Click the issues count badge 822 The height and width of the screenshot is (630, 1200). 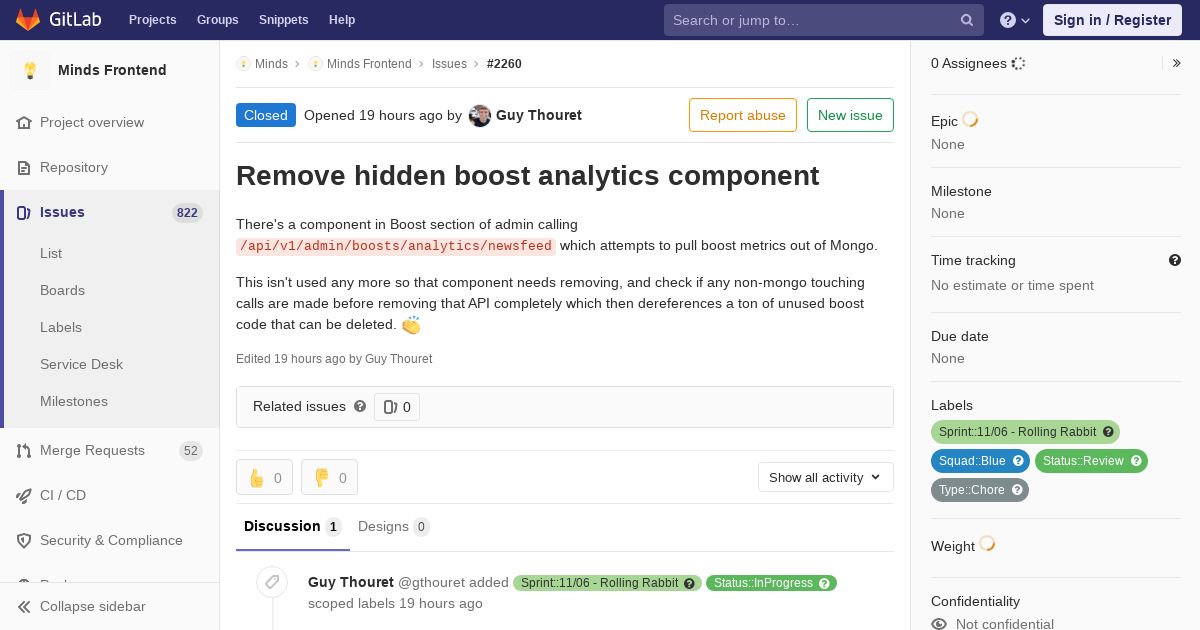pyautogui.click(x=187, y=212)
